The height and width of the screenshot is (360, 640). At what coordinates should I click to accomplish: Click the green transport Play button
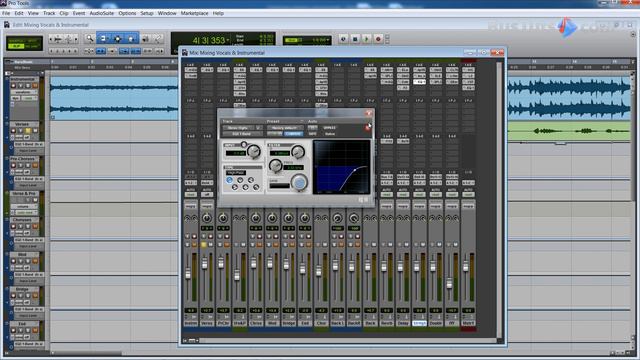[366, 39]
